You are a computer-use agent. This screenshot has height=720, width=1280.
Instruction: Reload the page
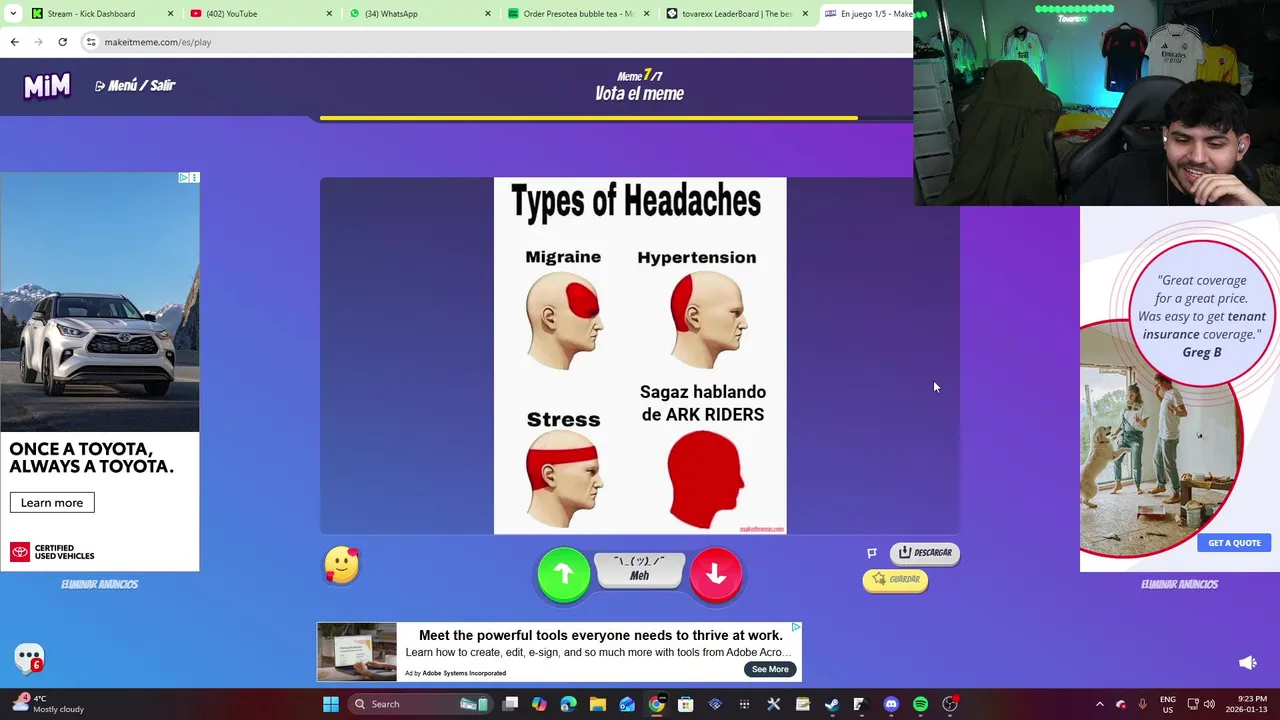click(62, 42)
